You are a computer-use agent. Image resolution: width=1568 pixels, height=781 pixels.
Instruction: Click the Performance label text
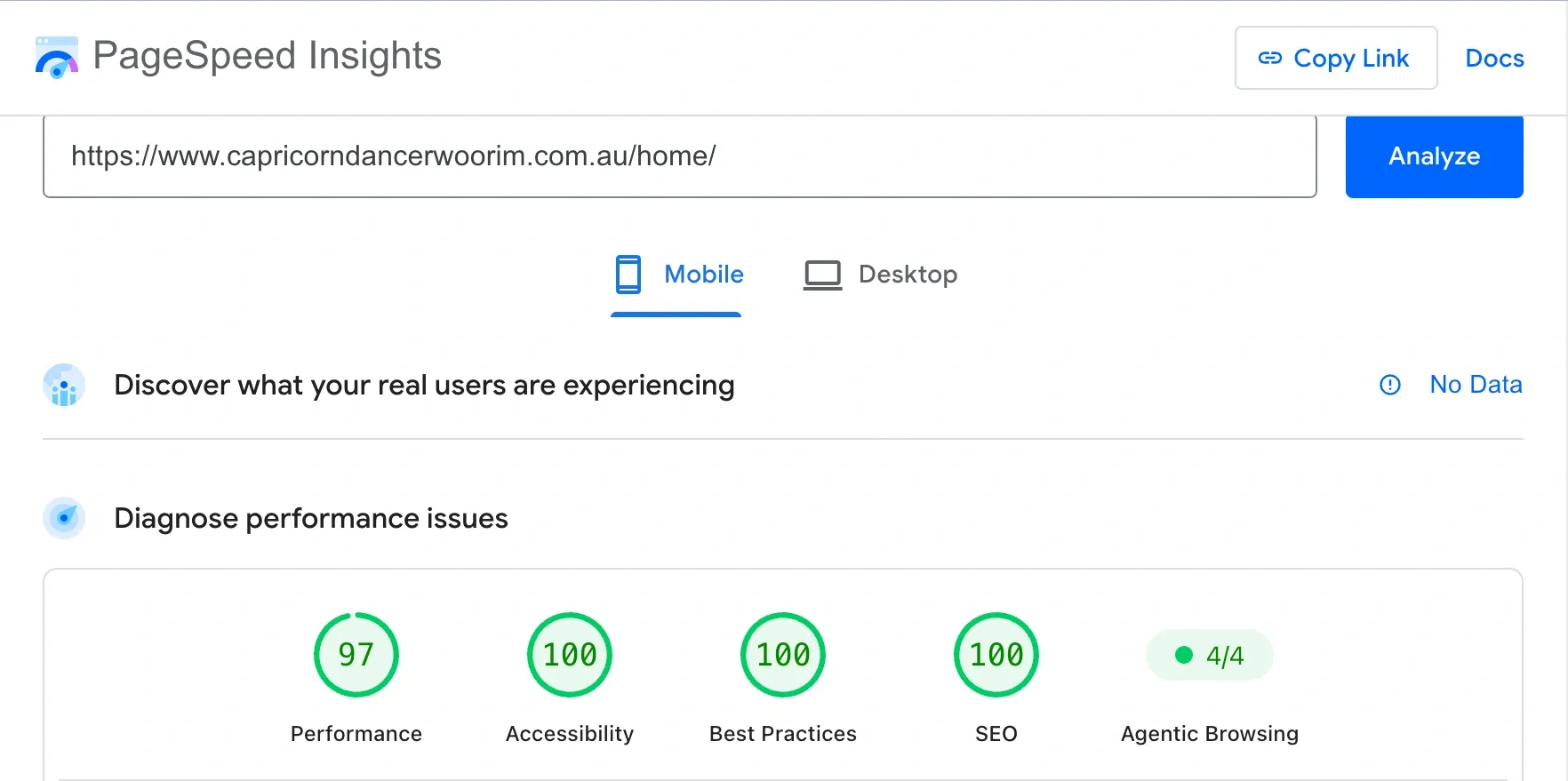[356, 734]
